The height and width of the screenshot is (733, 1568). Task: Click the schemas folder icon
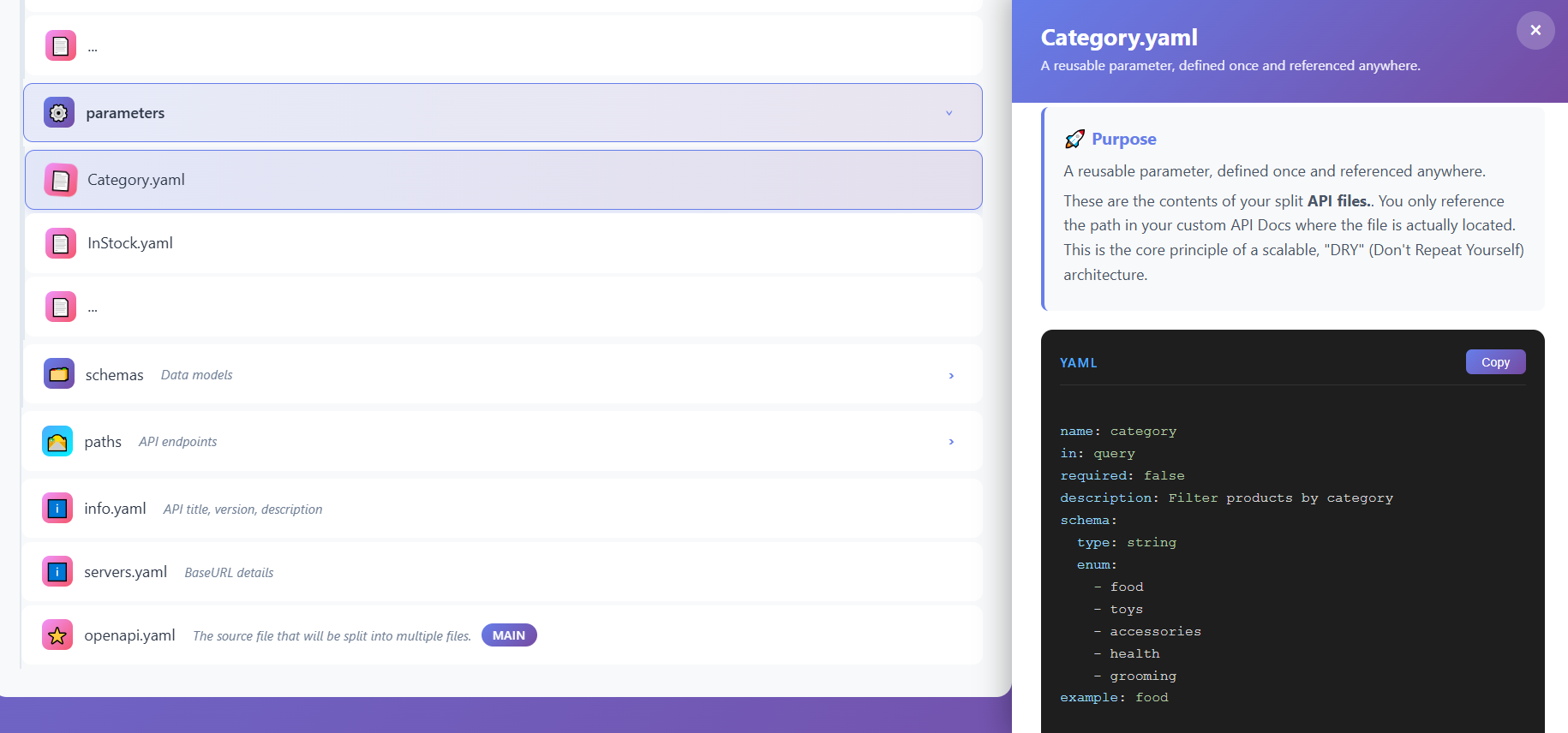pyautogui.click(x=58, y=374)
